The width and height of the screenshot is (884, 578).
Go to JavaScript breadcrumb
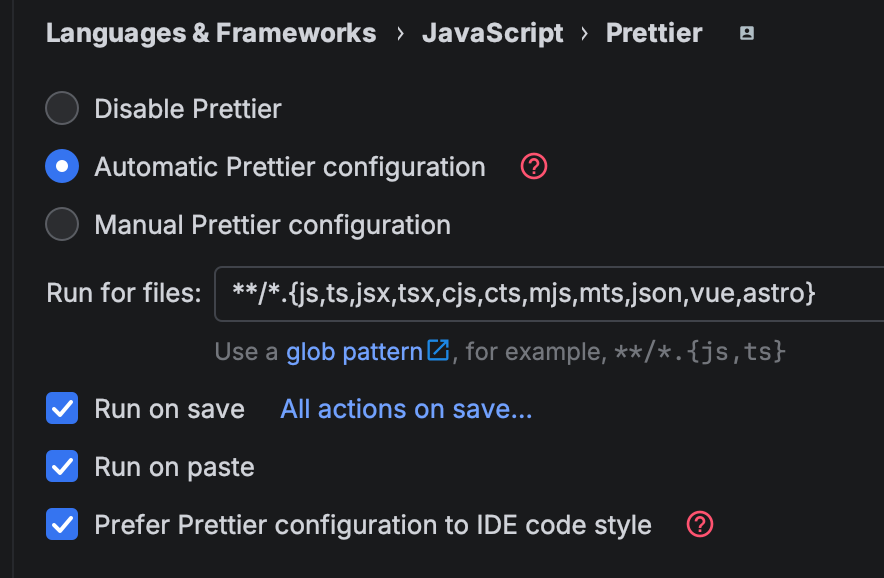[x=492, y=33]
